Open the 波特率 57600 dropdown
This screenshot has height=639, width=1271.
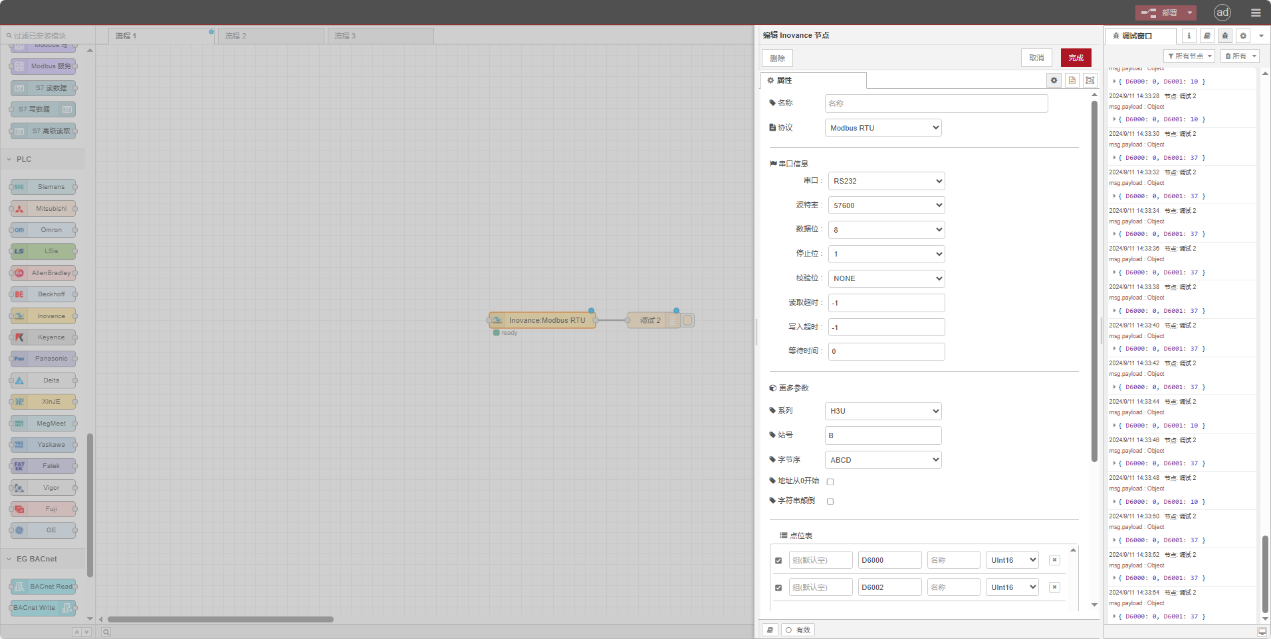[886, 205]
